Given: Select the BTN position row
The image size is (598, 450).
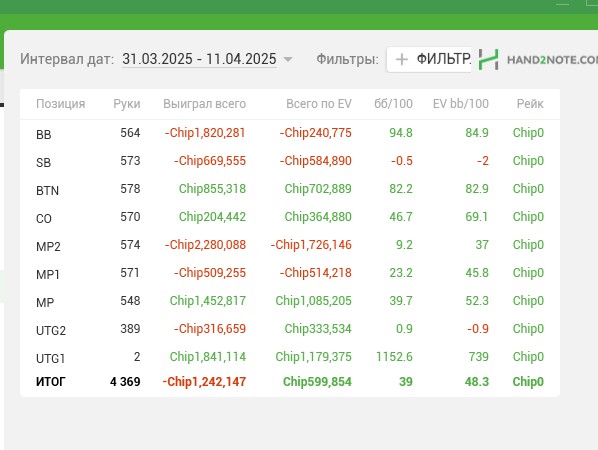Looking at the screenshot, I should pos(290,189).
